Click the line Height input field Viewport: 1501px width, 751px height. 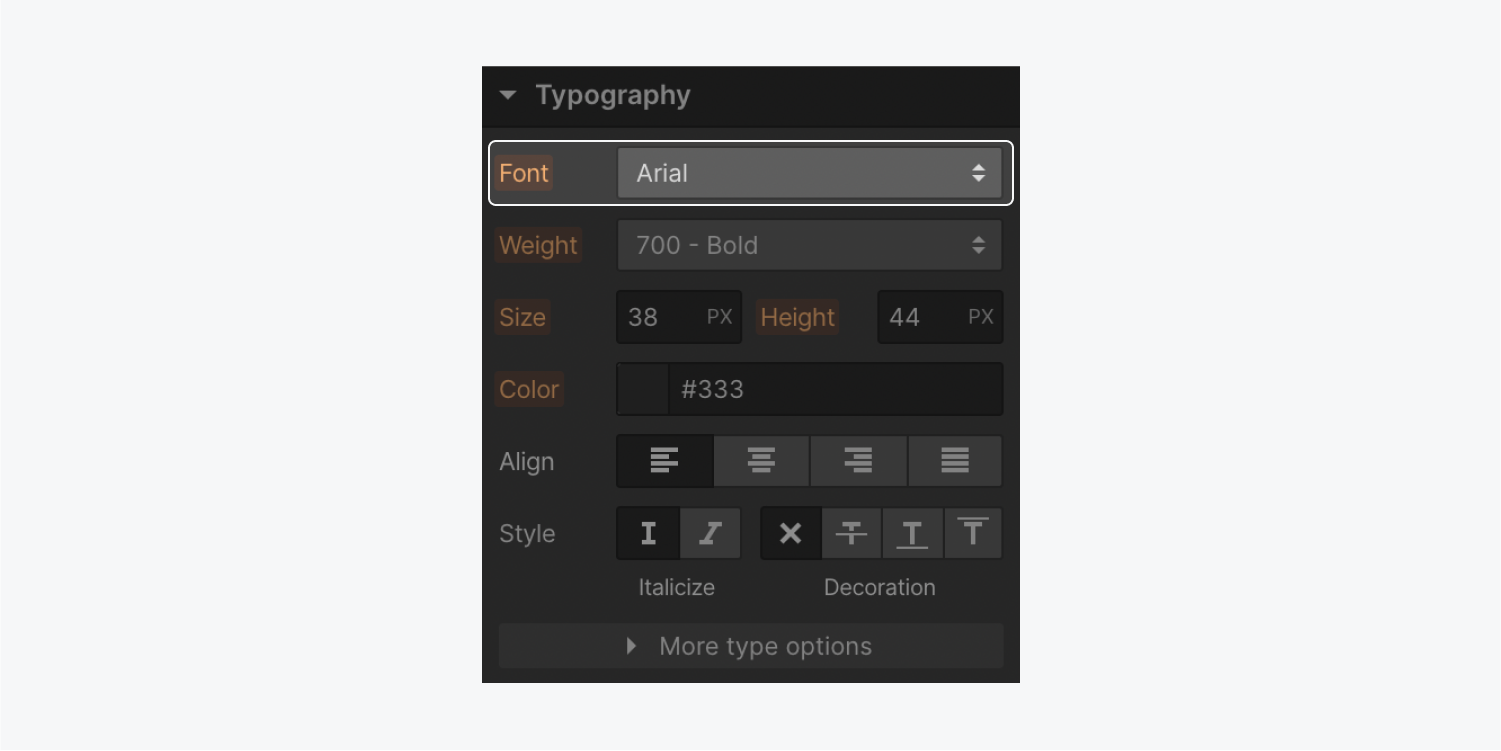pos(920,317)
